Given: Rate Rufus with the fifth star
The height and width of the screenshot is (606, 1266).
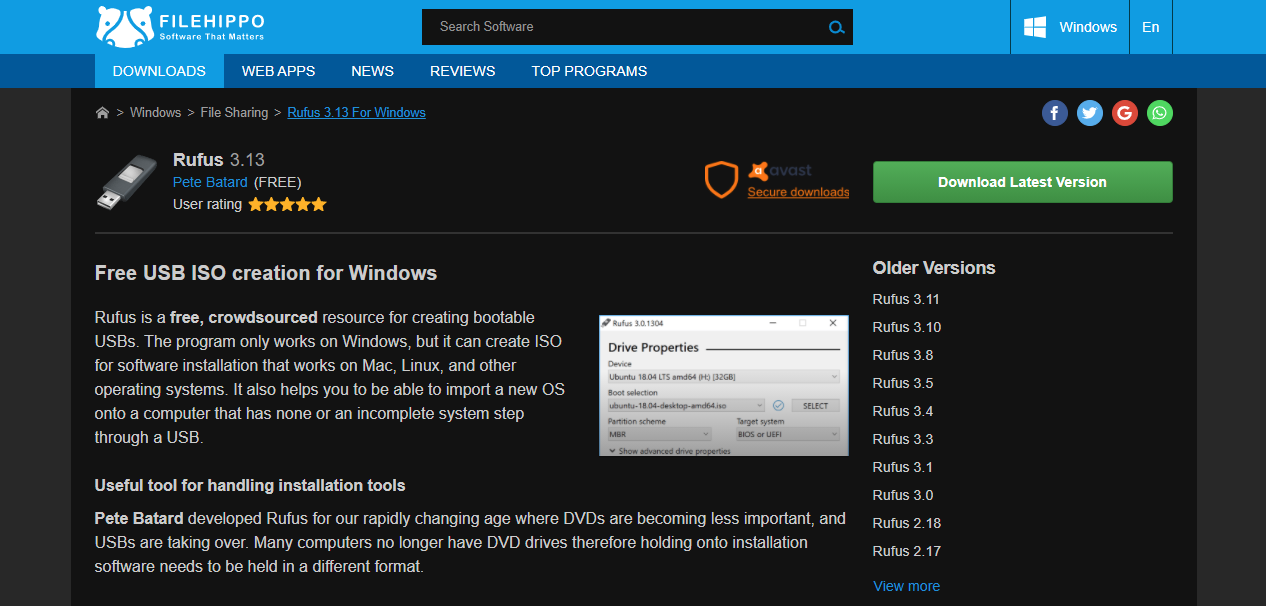Looking at the screenshot, I should [319, 204].
